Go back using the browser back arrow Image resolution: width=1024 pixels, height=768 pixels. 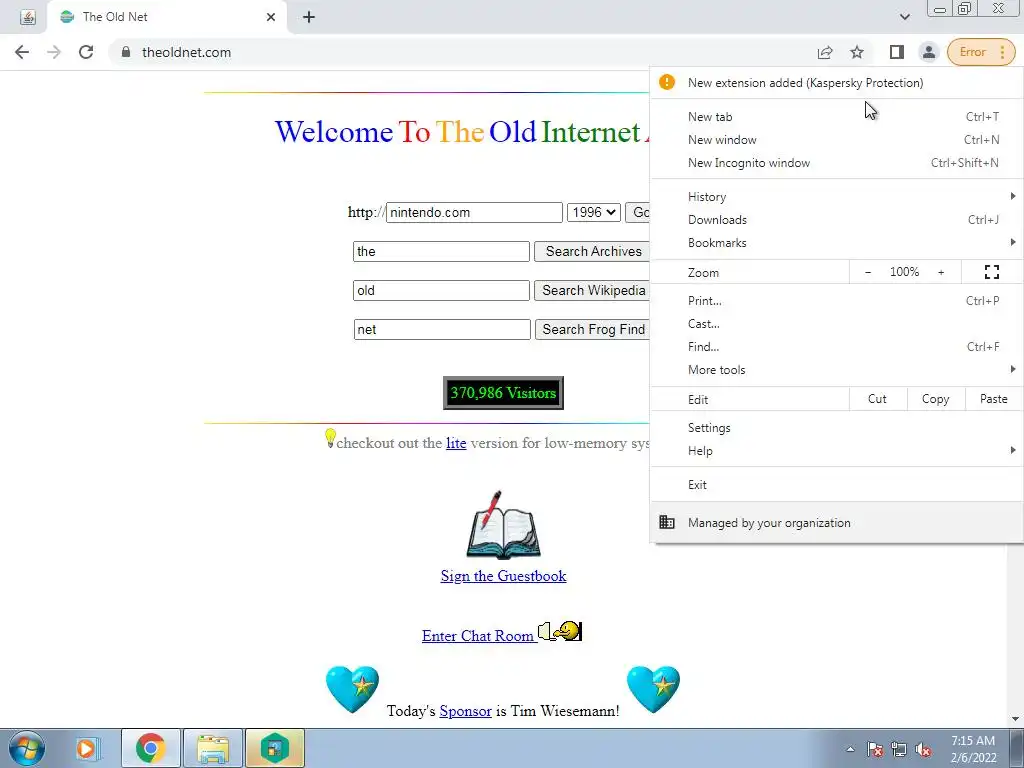pos(22,52)
